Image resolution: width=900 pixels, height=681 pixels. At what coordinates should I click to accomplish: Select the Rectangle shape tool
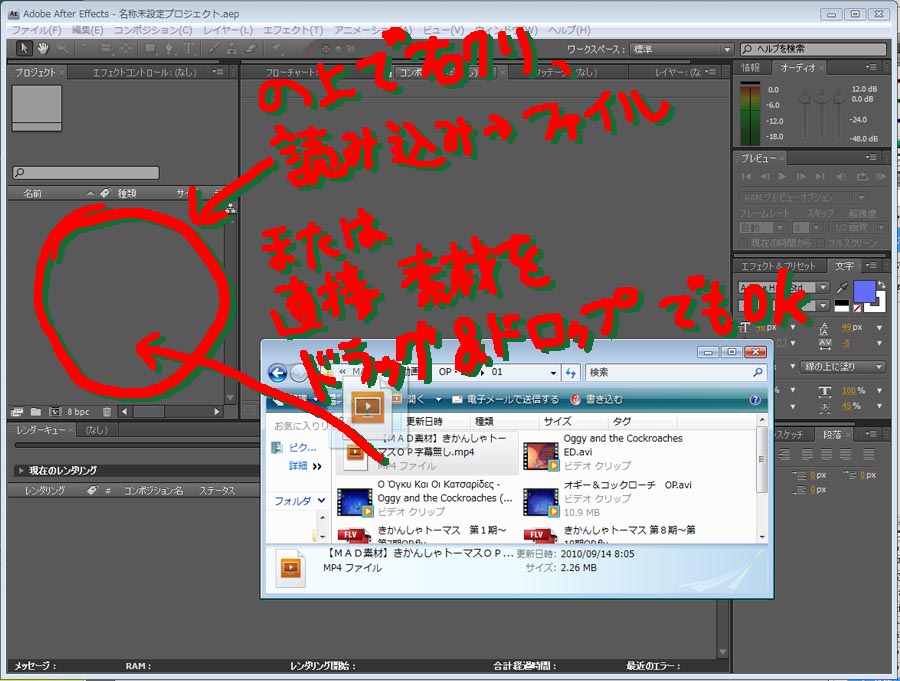[x=150, y=49]
